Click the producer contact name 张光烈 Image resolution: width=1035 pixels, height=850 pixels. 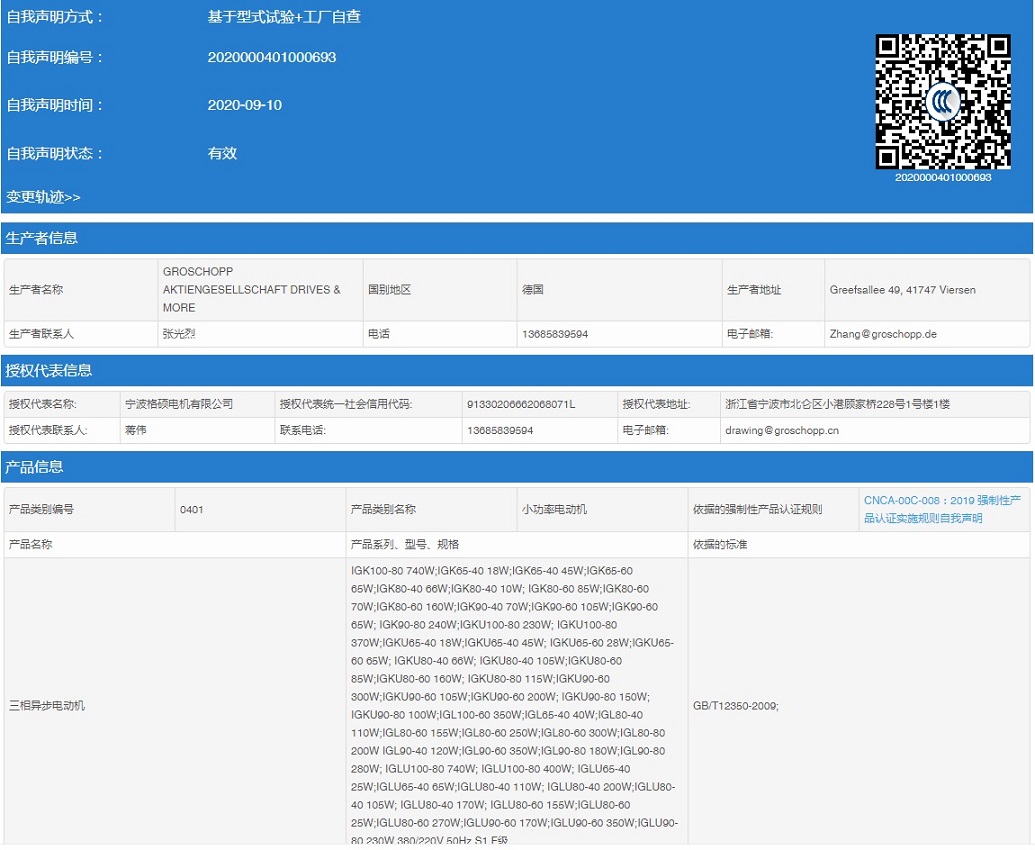179,334
